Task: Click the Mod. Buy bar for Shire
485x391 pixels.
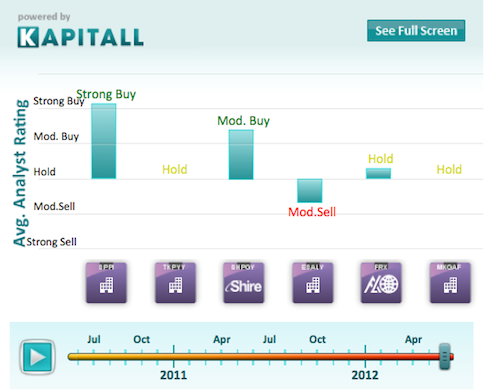Action: pyautogui.click(x=241, y=154)
